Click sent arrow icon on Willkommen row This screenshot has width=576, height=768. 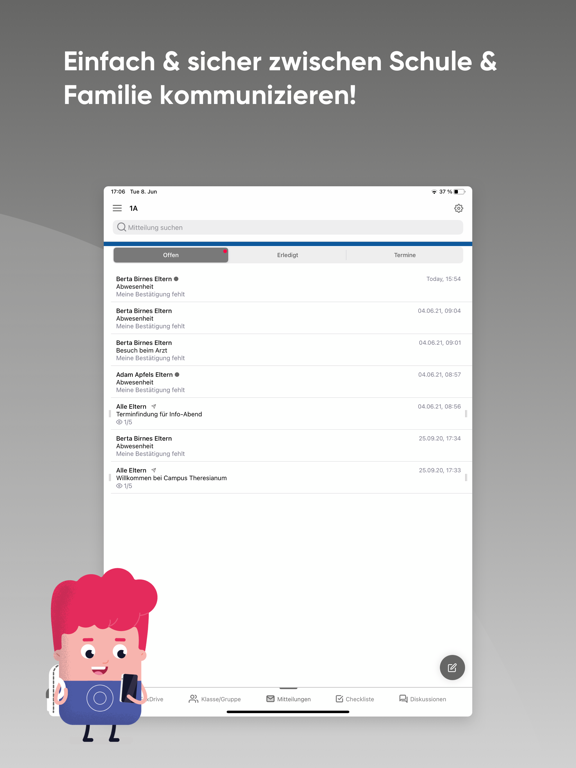click(x=154, y=470)
